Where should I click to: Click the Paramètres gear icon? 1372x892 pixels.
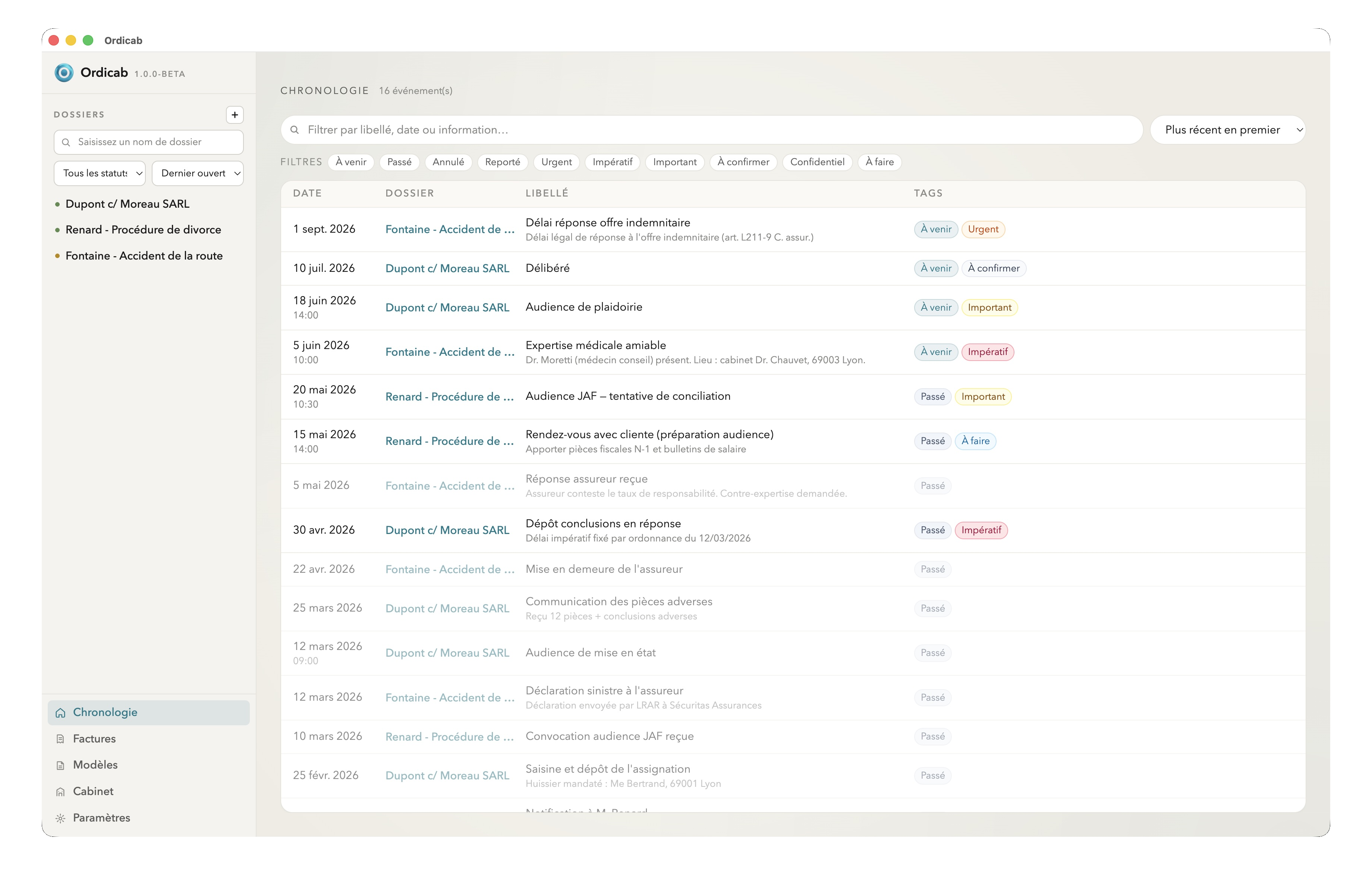tap(60, 819)
